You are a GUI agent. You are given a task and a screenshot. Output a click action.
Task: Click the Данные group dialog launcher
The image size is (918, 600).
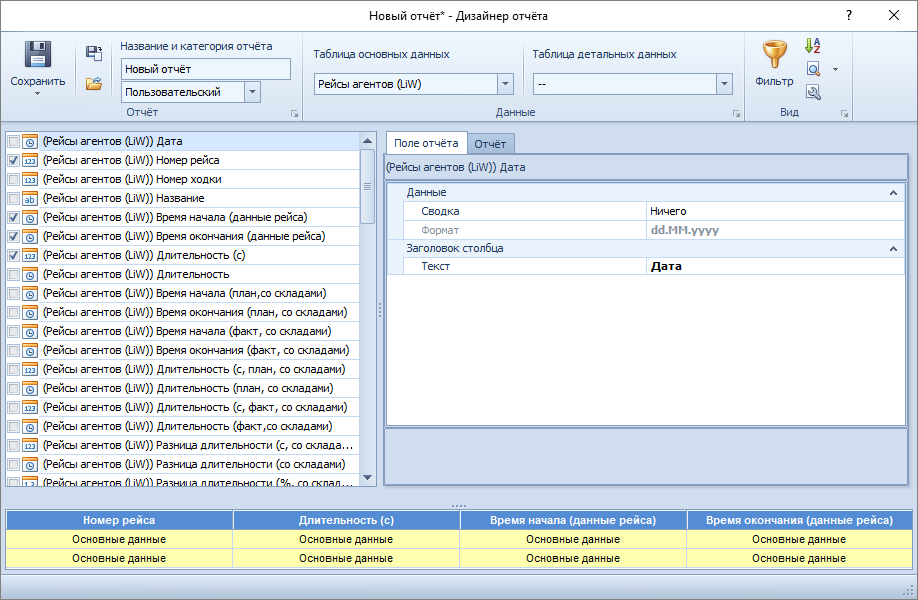(x=737, y=114)
